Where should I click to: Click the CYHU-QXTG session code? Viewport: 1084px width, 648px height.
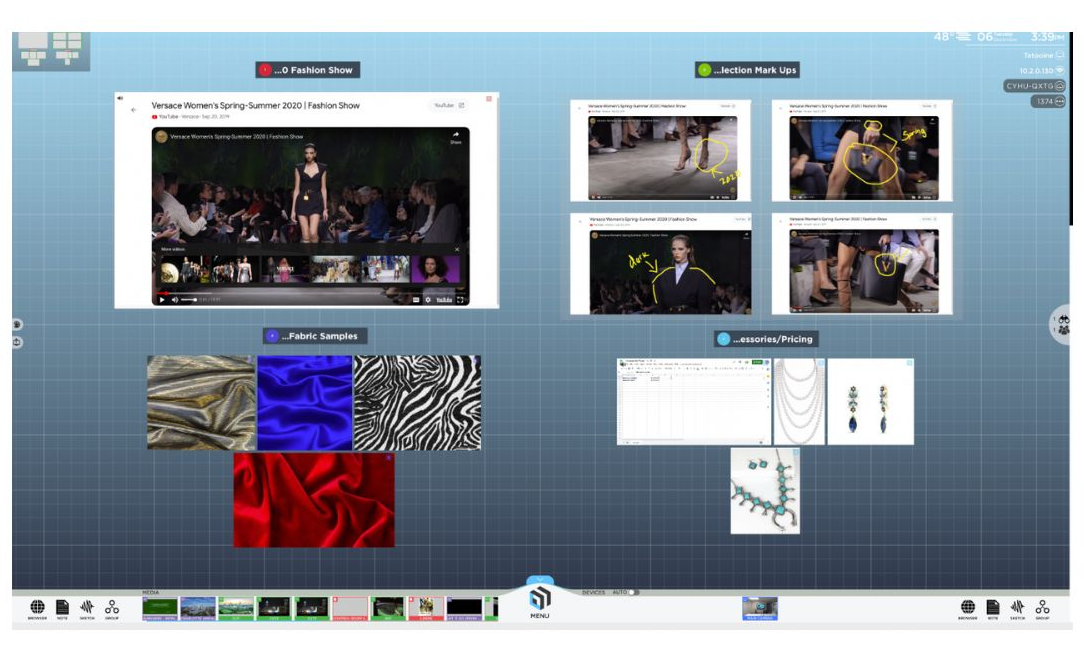tap(1029, 86)
